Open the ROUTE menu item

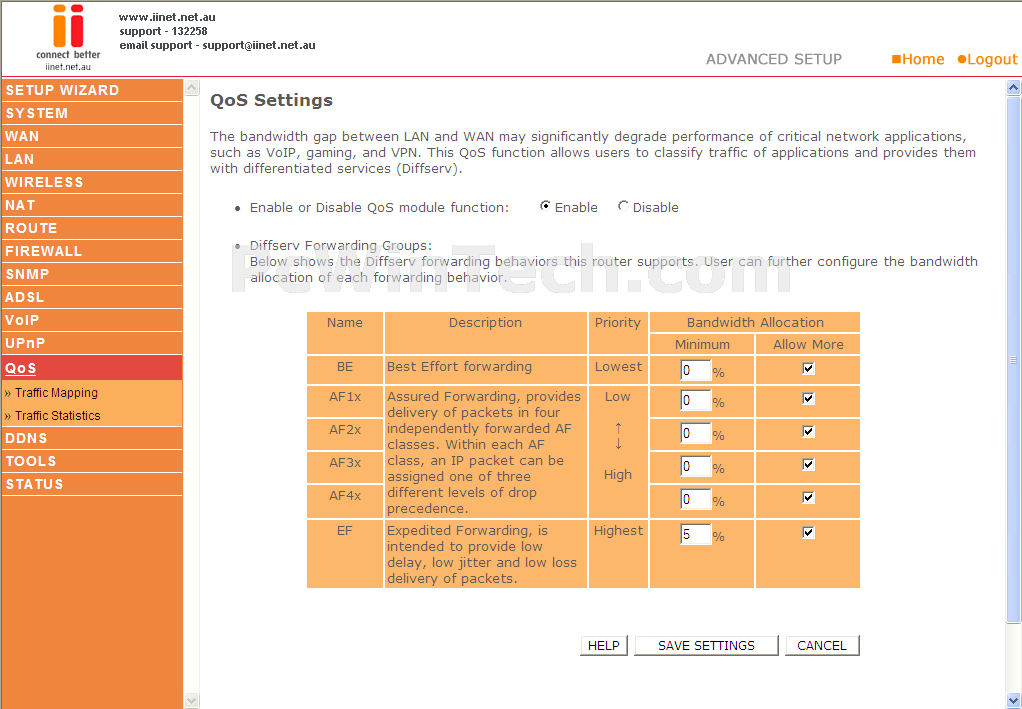[92, 228]
